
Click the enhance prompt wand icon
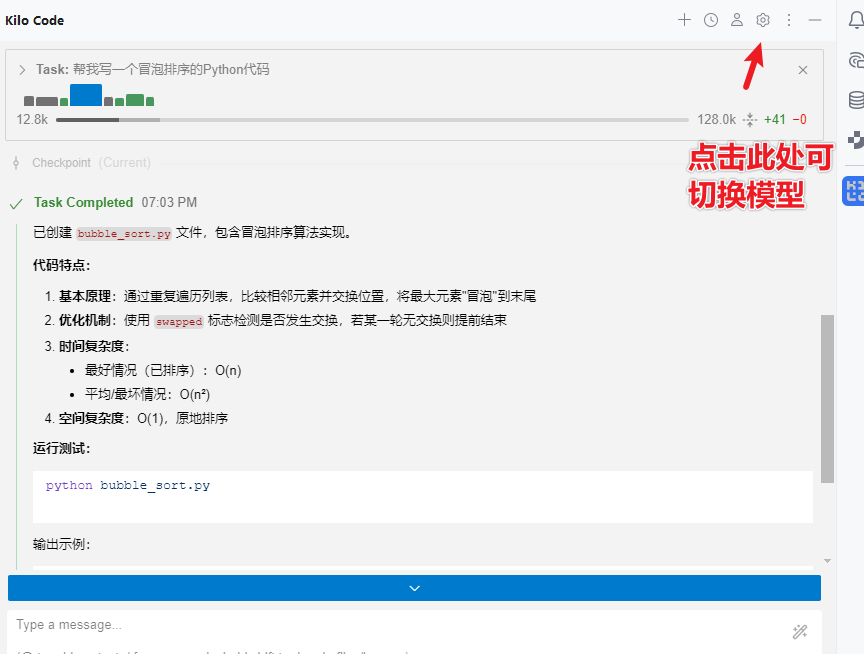pos(798,631)
